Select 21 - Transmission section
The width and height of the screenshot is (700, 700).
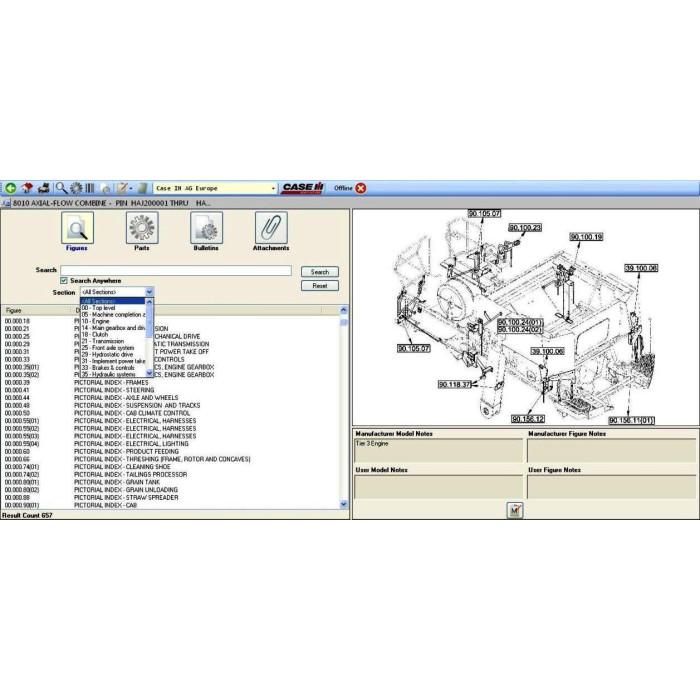coord(113,341)
